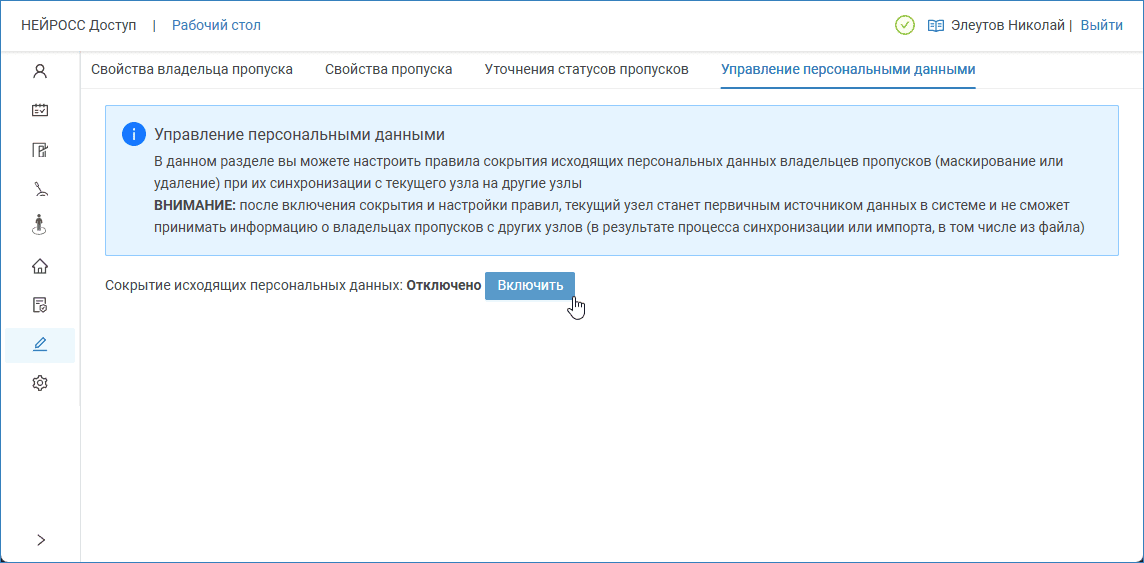Click the blue info icon in notice
This screenshot has width=1144, height=563.
133,135
